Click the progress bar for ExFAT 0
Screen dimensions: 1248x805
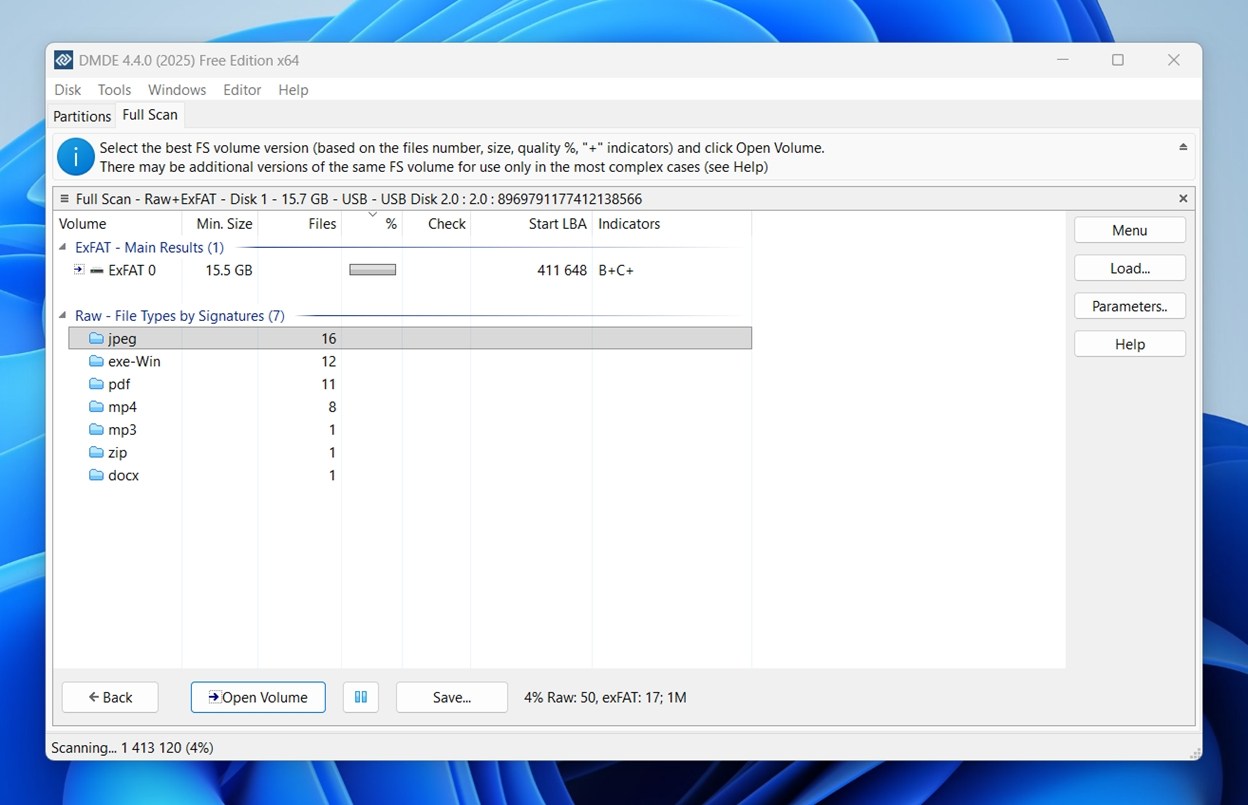tap(371, 270)
